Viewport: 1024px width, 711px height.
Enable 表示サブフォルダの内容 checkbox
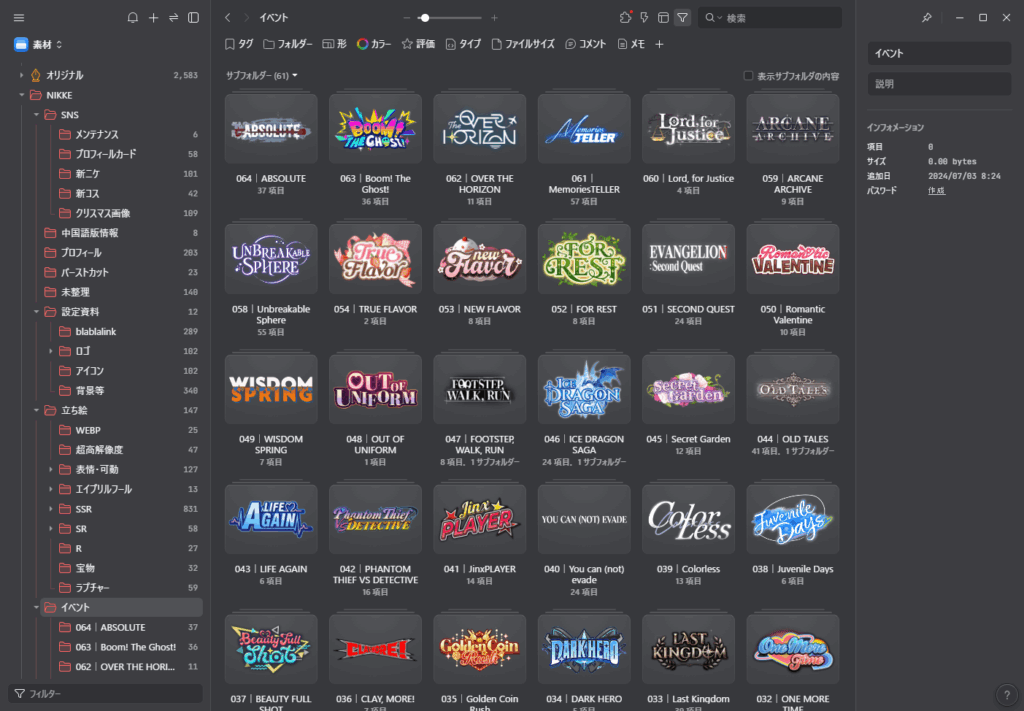pos(748,76)
